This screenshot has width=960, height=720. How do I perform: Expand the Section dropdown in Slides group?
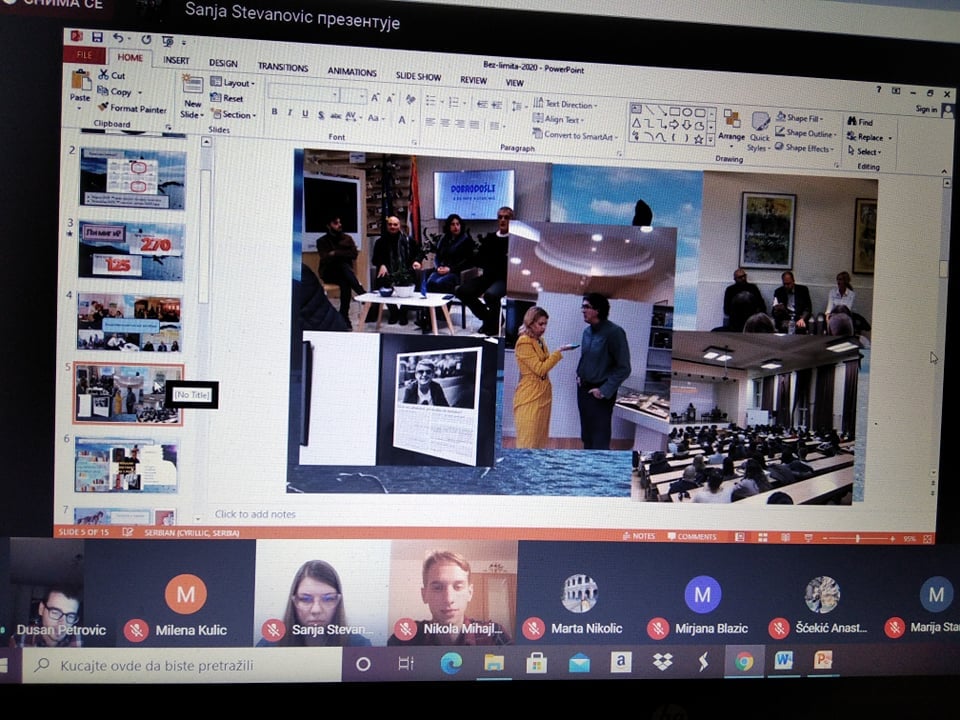(234, 115)
